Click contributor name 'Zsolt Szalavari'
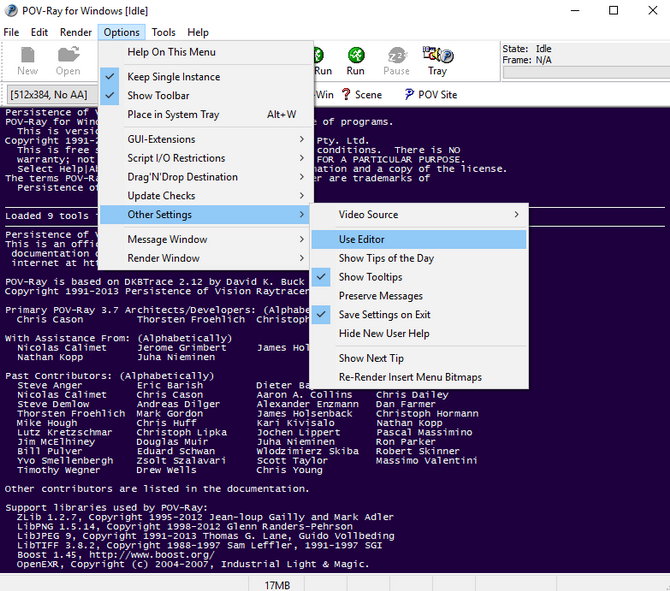 tap(181, 460)
